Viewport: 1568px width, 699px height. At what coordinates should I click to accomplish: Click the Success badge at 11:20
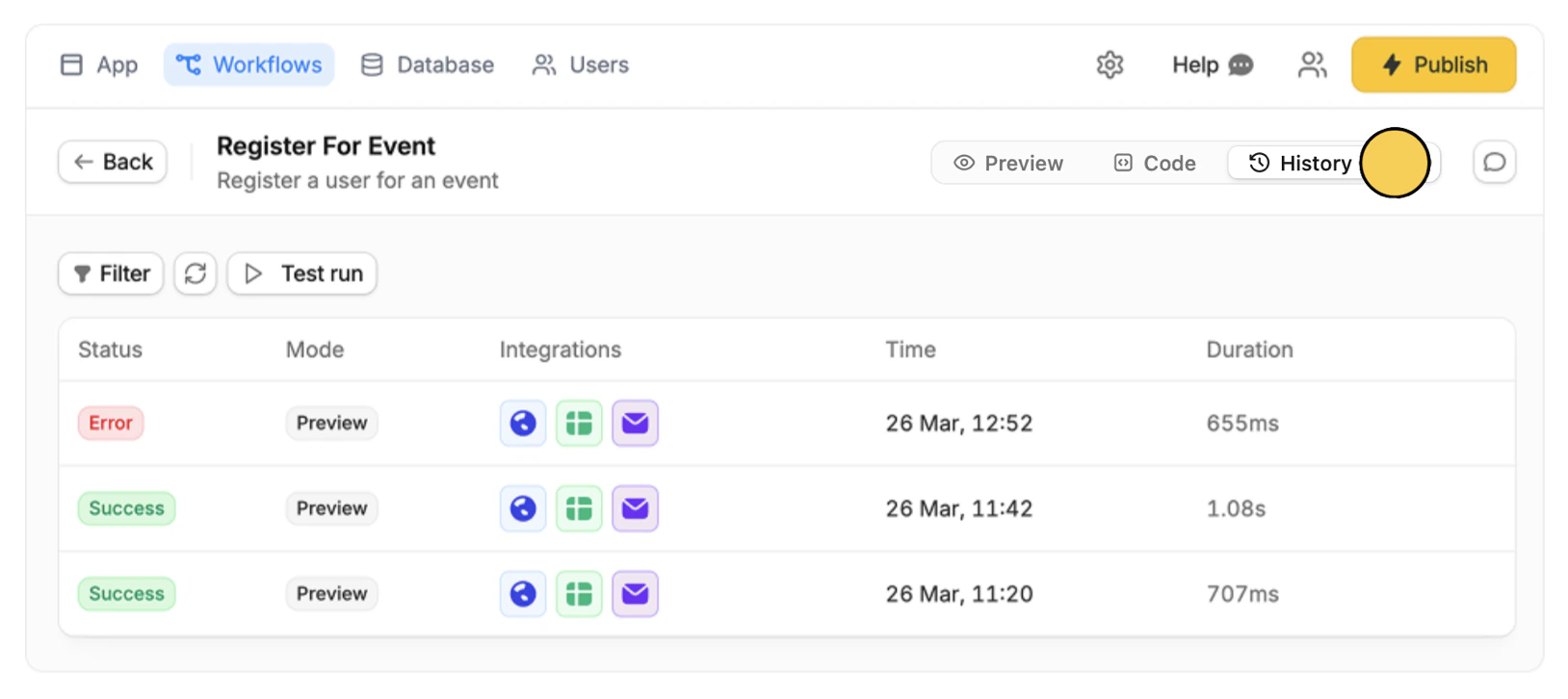point(126,594)
